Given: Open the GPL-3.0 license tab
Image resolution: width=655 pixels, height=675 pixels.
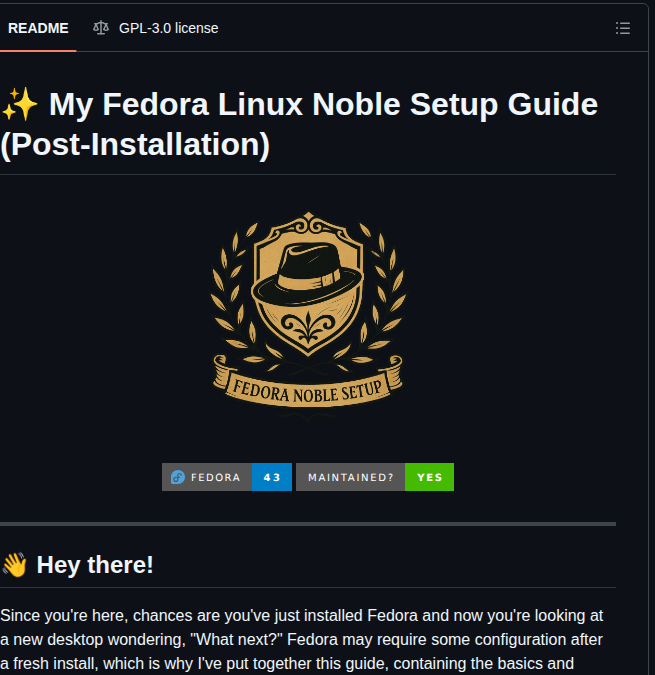Looking at the screenshot, I should 156,28.
